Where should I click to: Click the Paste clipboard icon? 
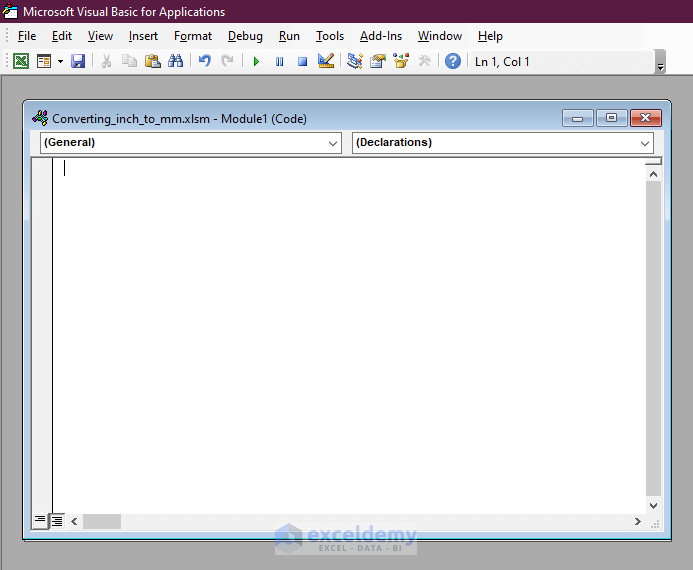pos(152,61)
